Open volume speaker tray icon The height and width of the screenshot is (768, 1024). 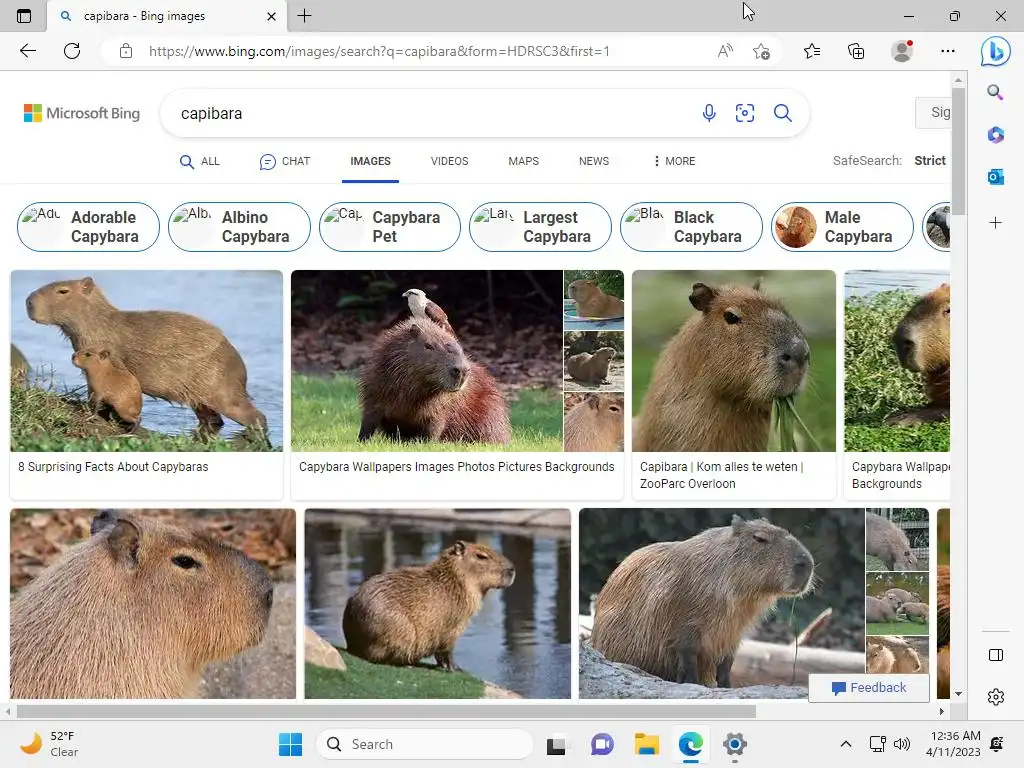point(901,744)
